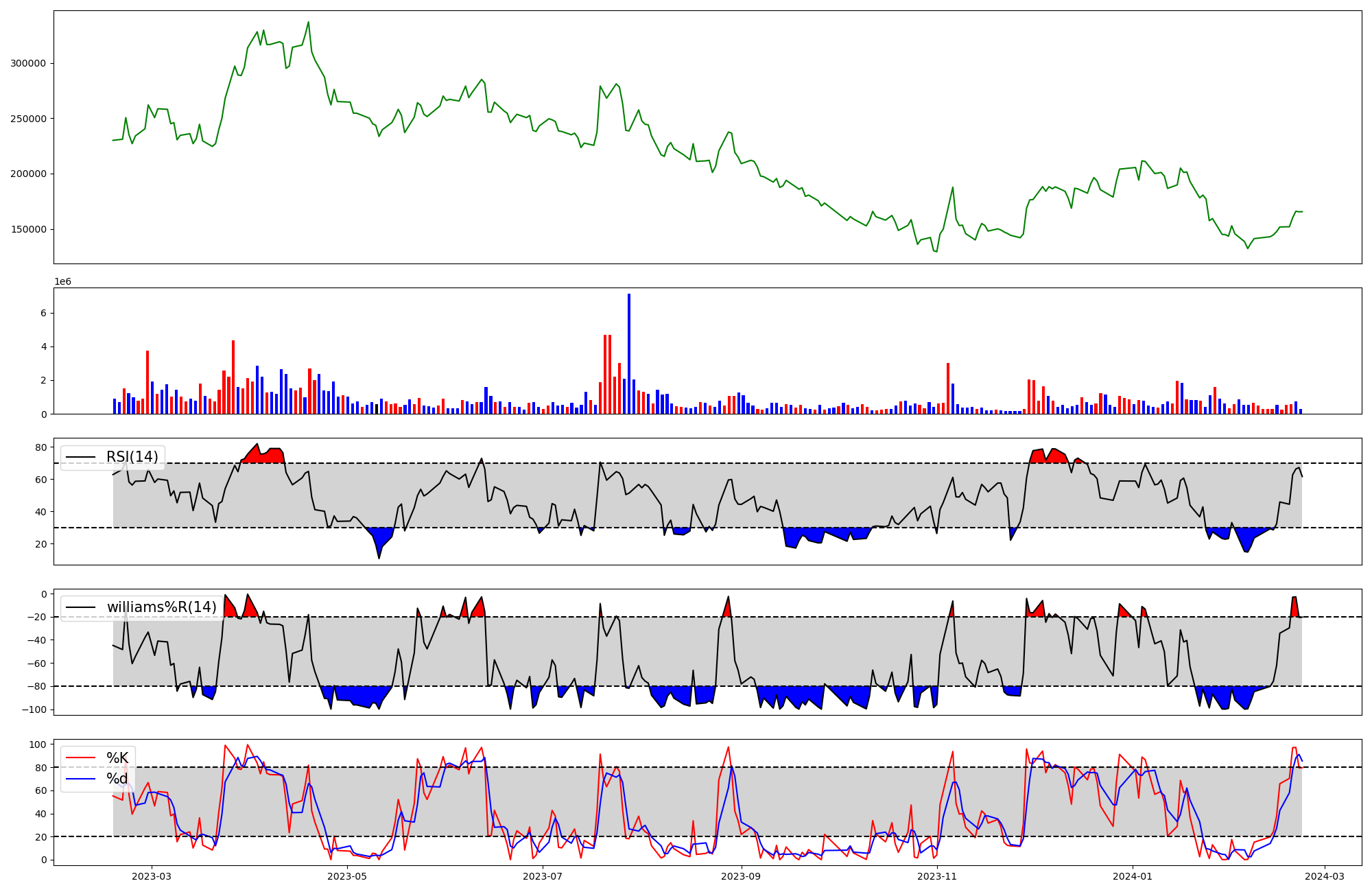This screenshot has width=1372, height=892.
Task: Click the 150000 price axis label
Action: pyautogui.click(x=28, y=229)
